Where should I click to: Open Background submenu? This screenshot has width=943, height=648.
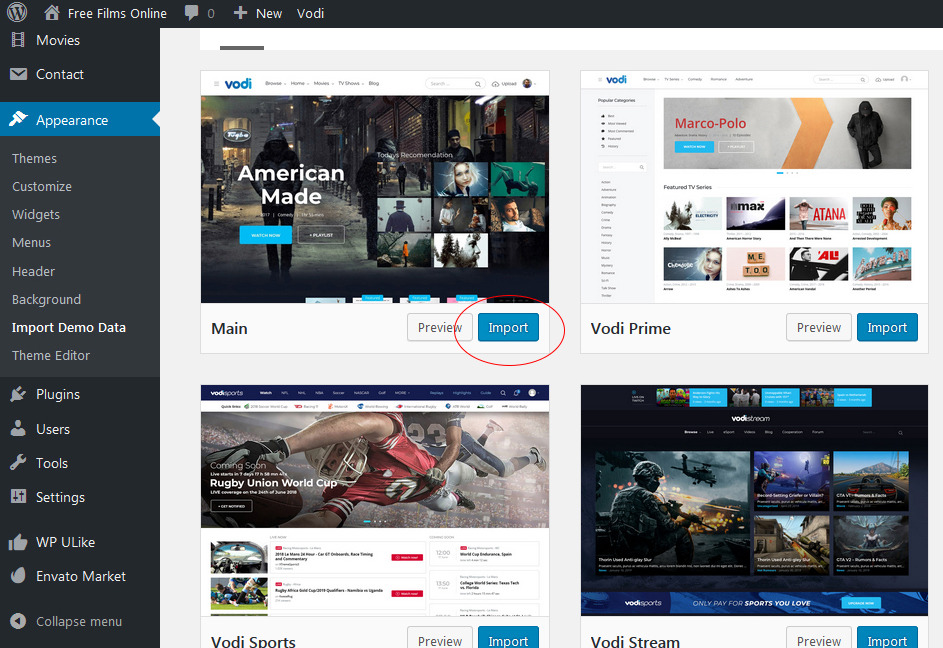coord(46,300)
